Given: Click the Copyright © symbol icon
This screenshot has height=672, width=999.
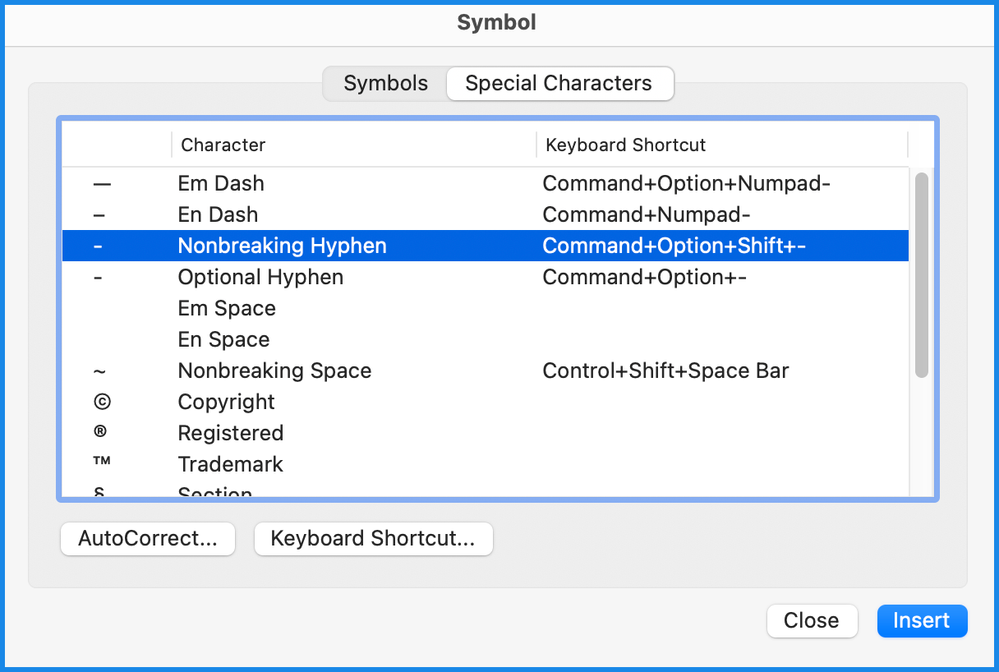Looking at the screenshot, I should point(101,402).
